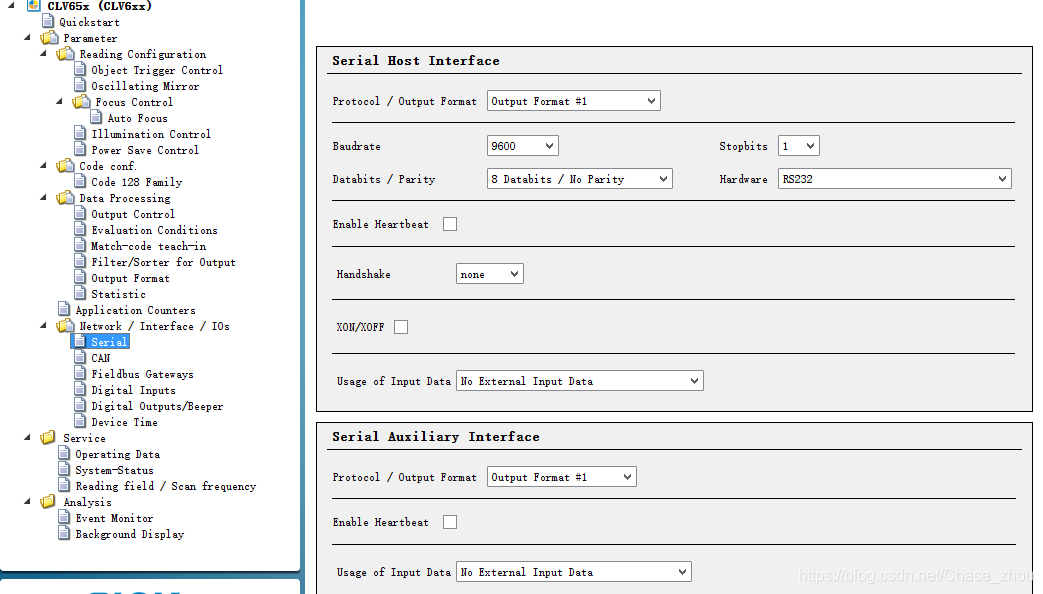Click the Code conf. folder icon
The width and height of the screenshot is (1043, 594).
65,166
